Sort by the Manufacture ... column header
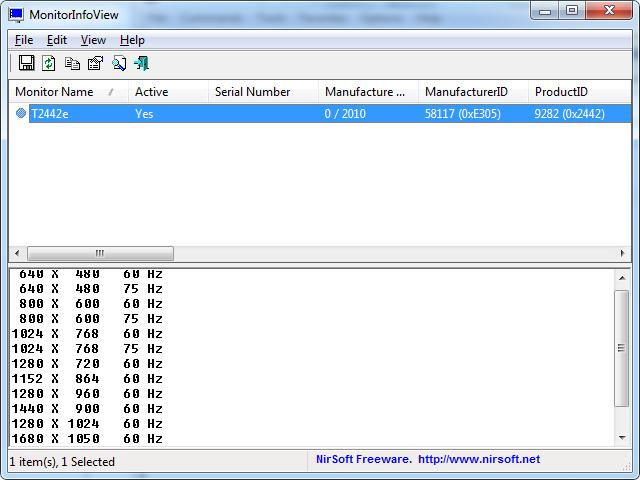 (369, 92)
